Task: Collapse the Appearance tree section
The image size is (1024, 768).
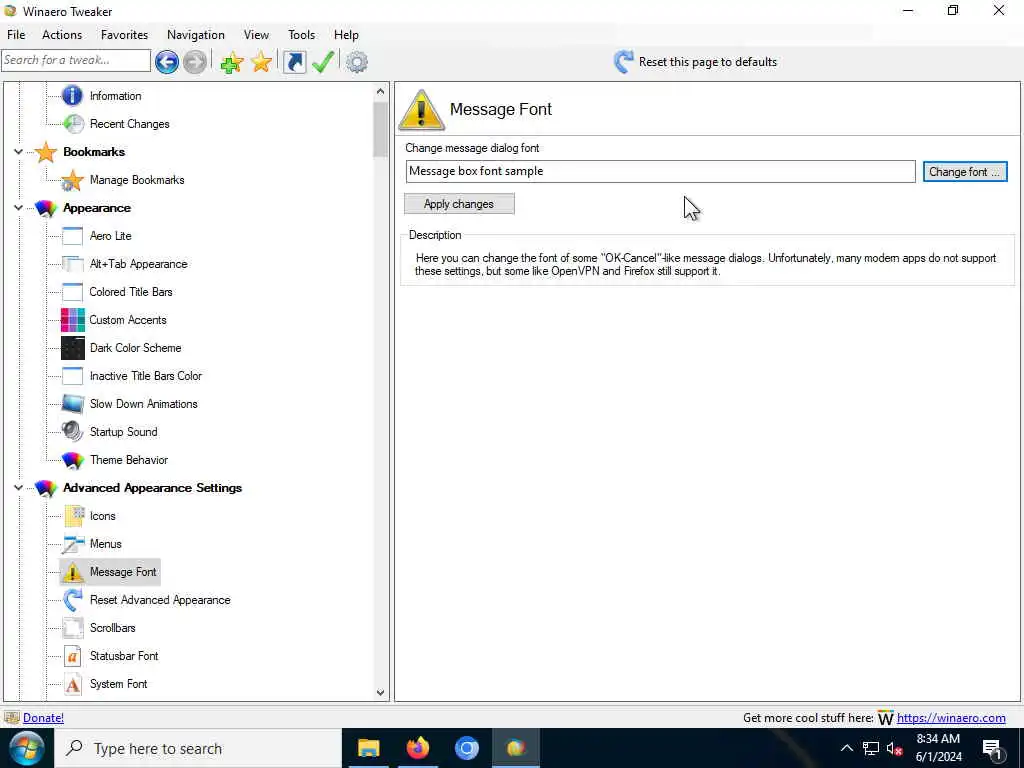Action: (x=18, y=208)
